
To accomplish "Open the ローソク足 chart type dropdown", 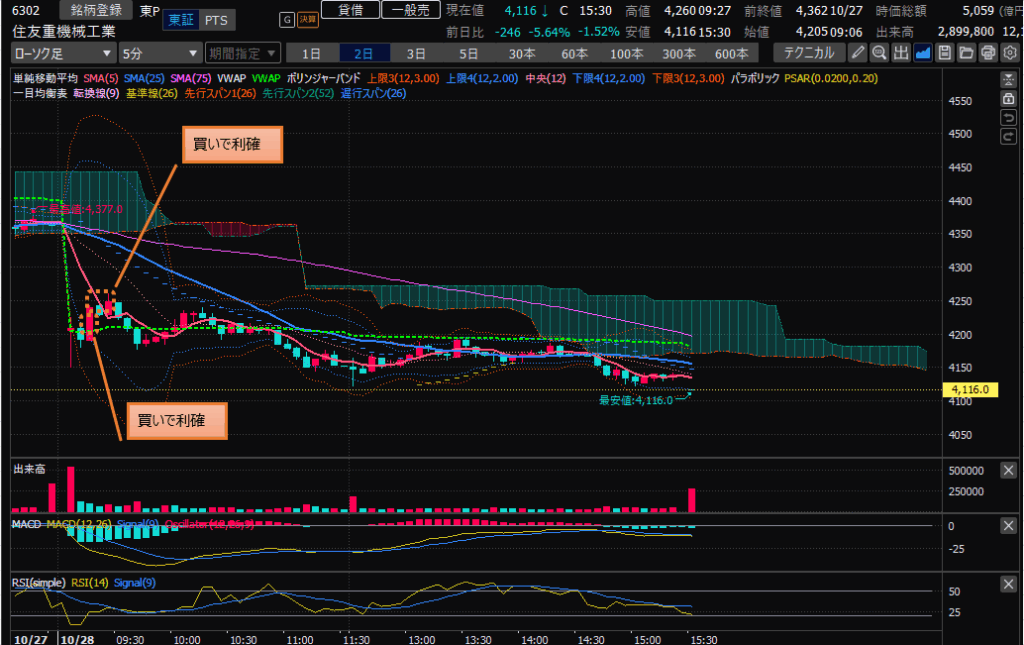I will [62, 53].
